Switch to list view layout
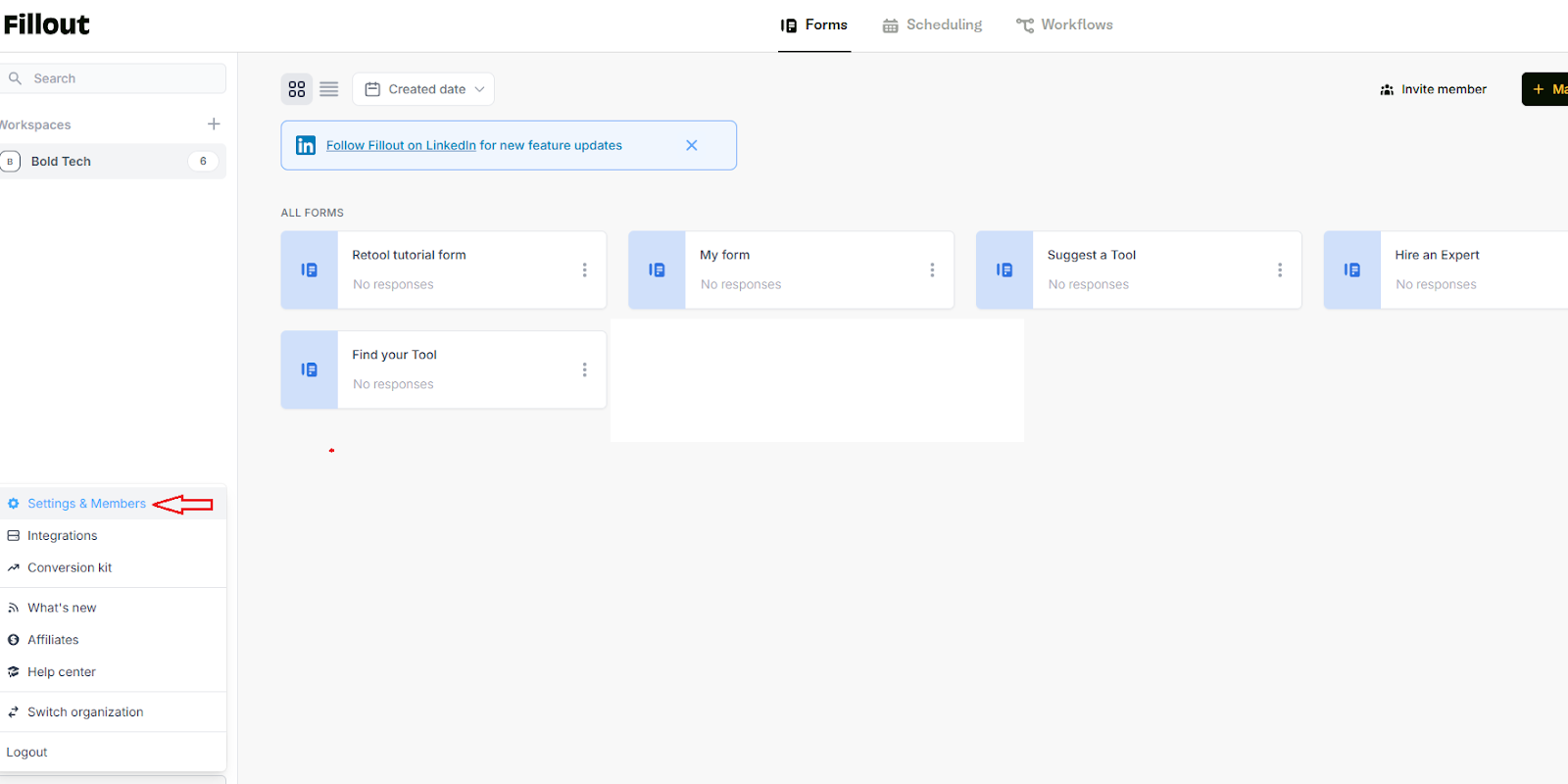The width and height of the screenshot is (1568, 784). (x=329, y=89)
